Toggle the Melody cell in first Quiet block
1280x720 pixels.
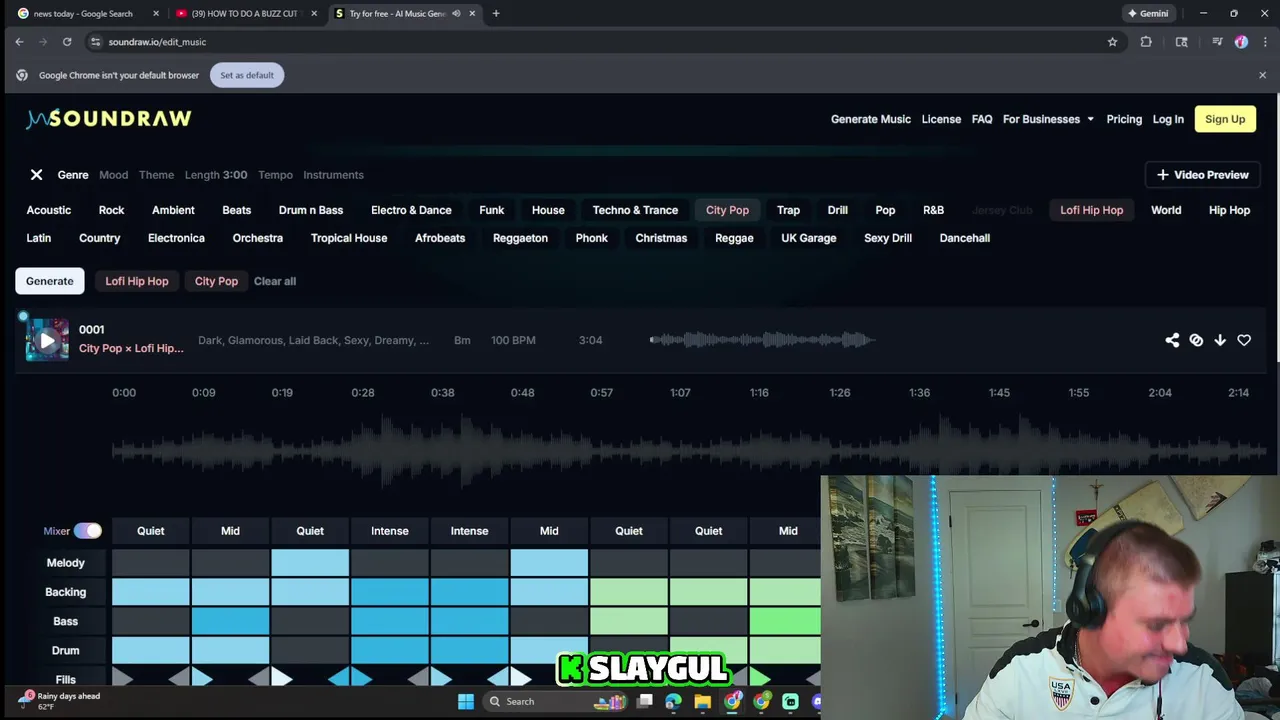pos(150,563)
